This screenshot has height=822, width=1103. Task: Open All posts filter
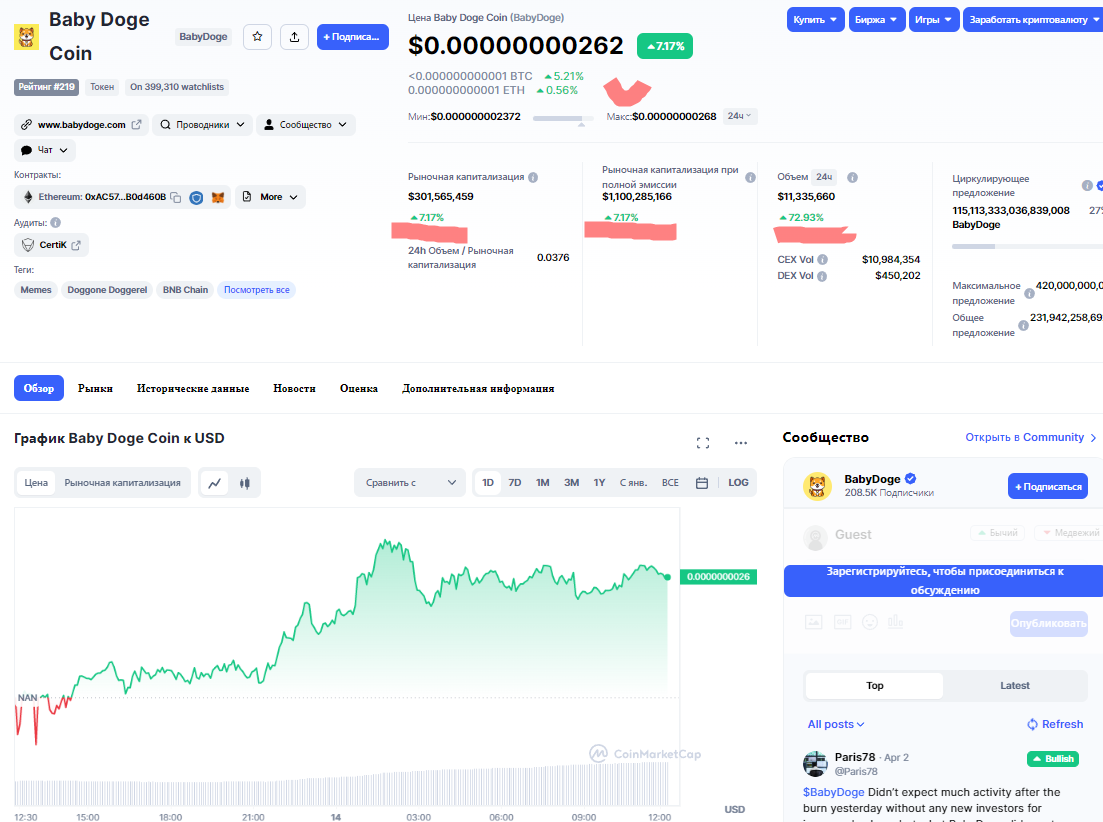point(836,724)
